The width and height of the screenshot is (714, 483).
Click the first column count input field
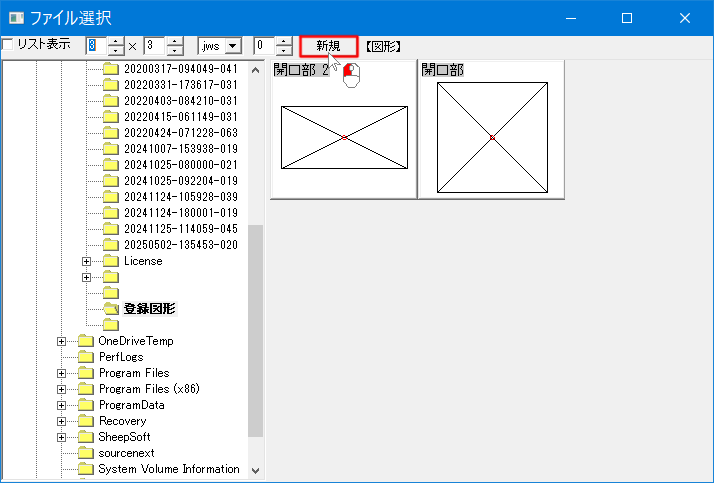(97, 46)
